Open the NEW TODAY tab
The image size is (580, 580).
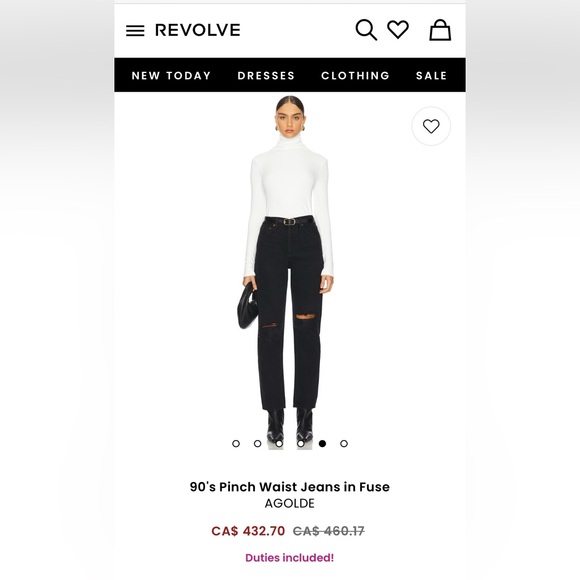coord(171,75)
